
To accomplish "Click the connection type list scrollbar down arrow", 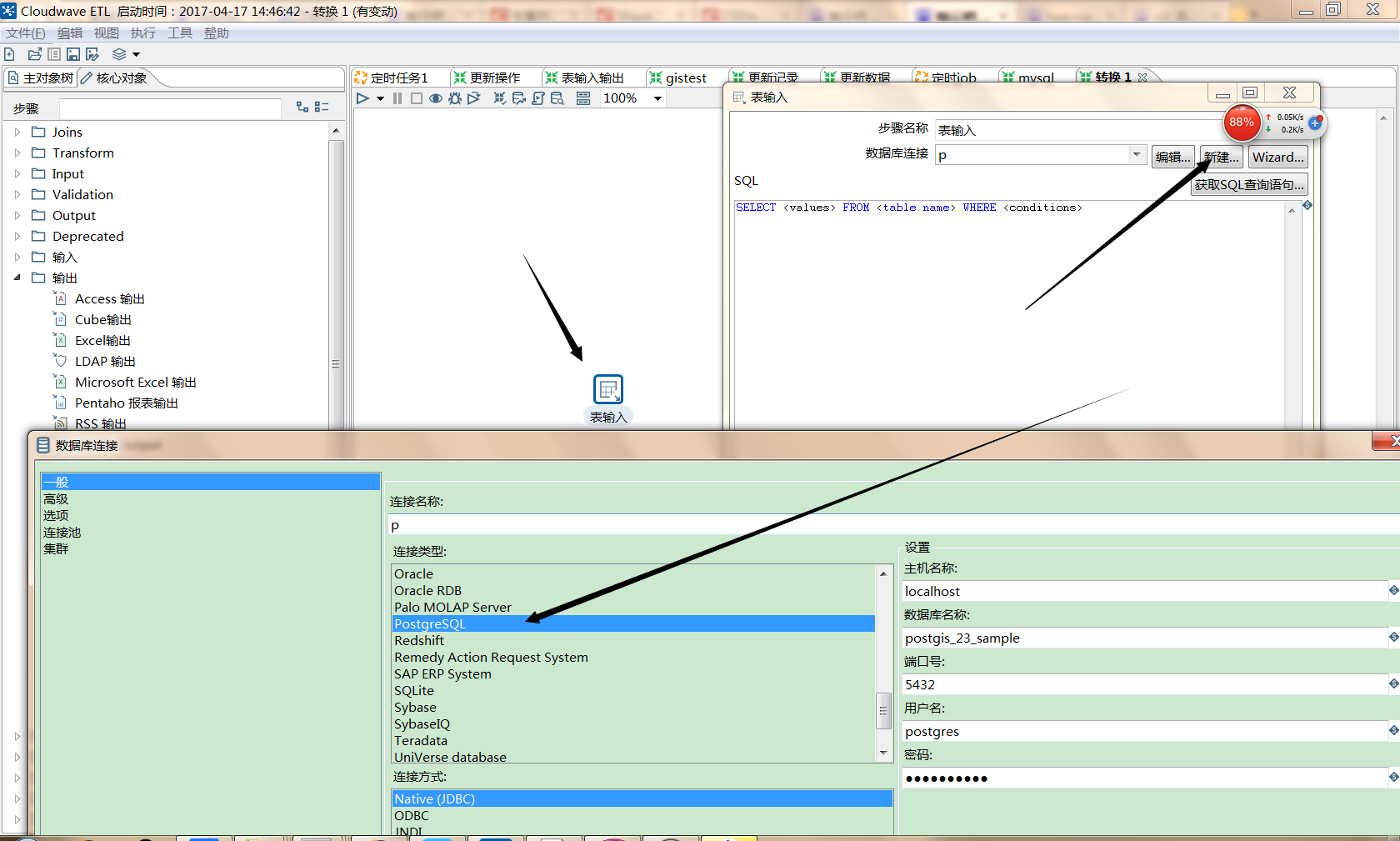I will pyautogui.click(x=883, y=753).
